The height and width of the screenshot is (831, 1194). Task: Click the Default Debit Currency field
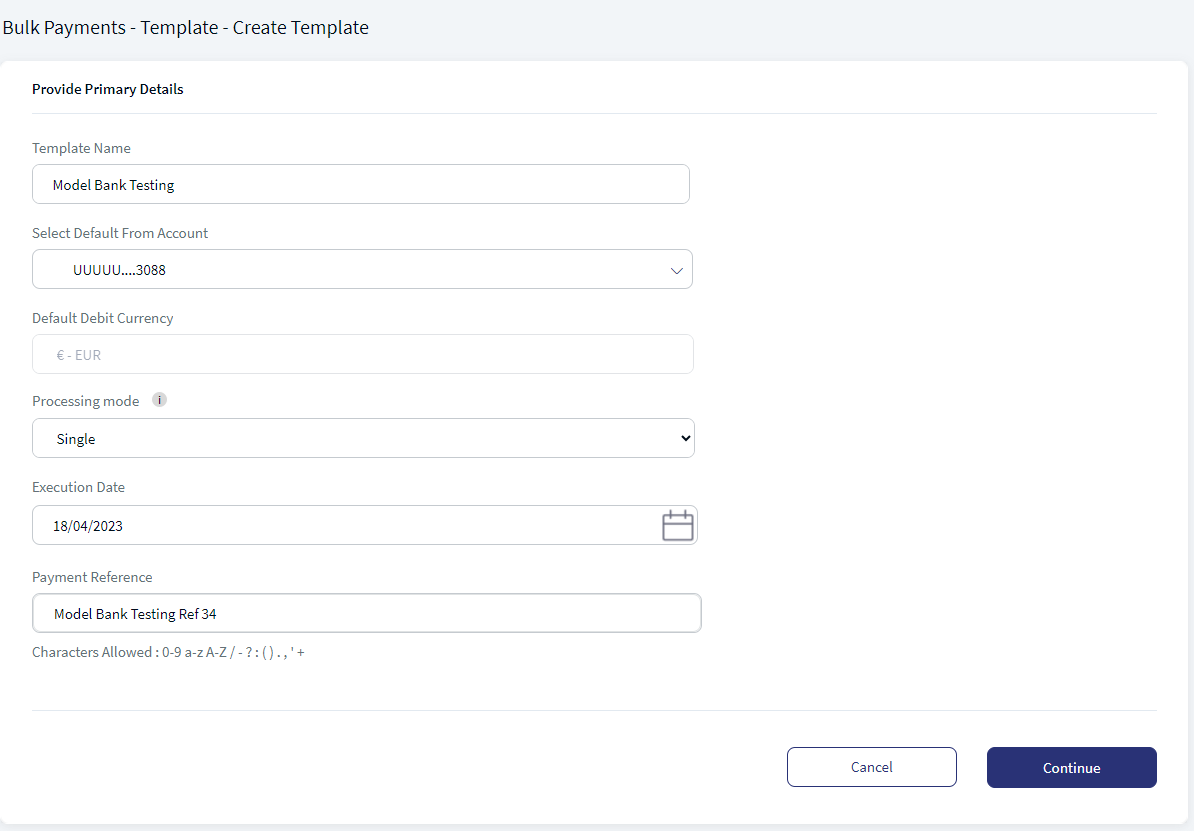362,354
